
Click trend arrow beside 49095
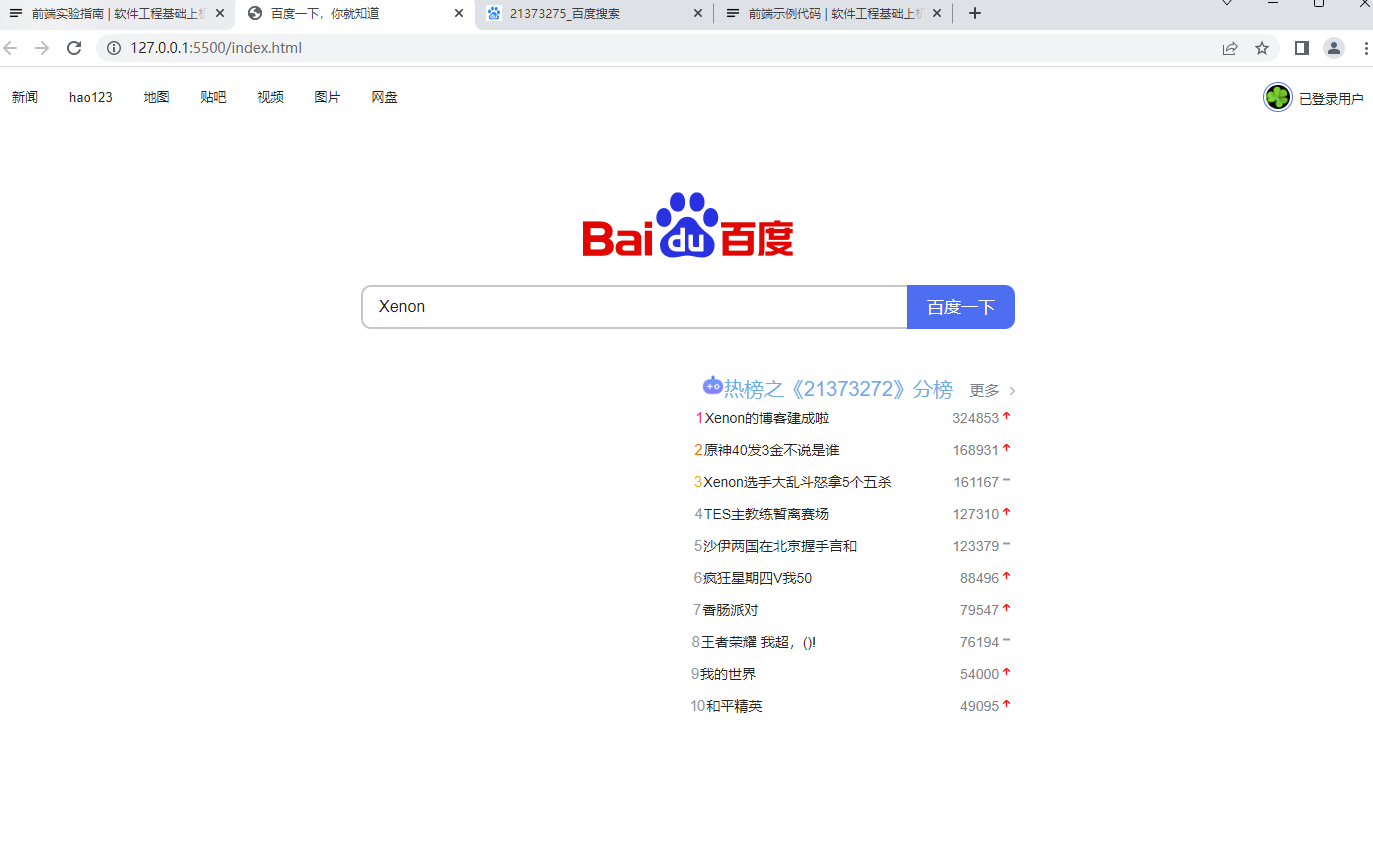click(1007, 704)
